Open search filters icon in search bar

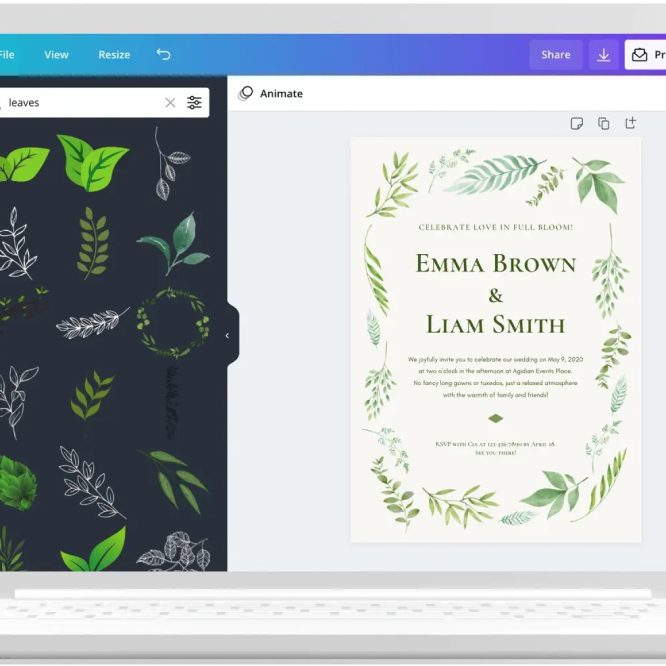pyautogui.click(x=194, y=103)
